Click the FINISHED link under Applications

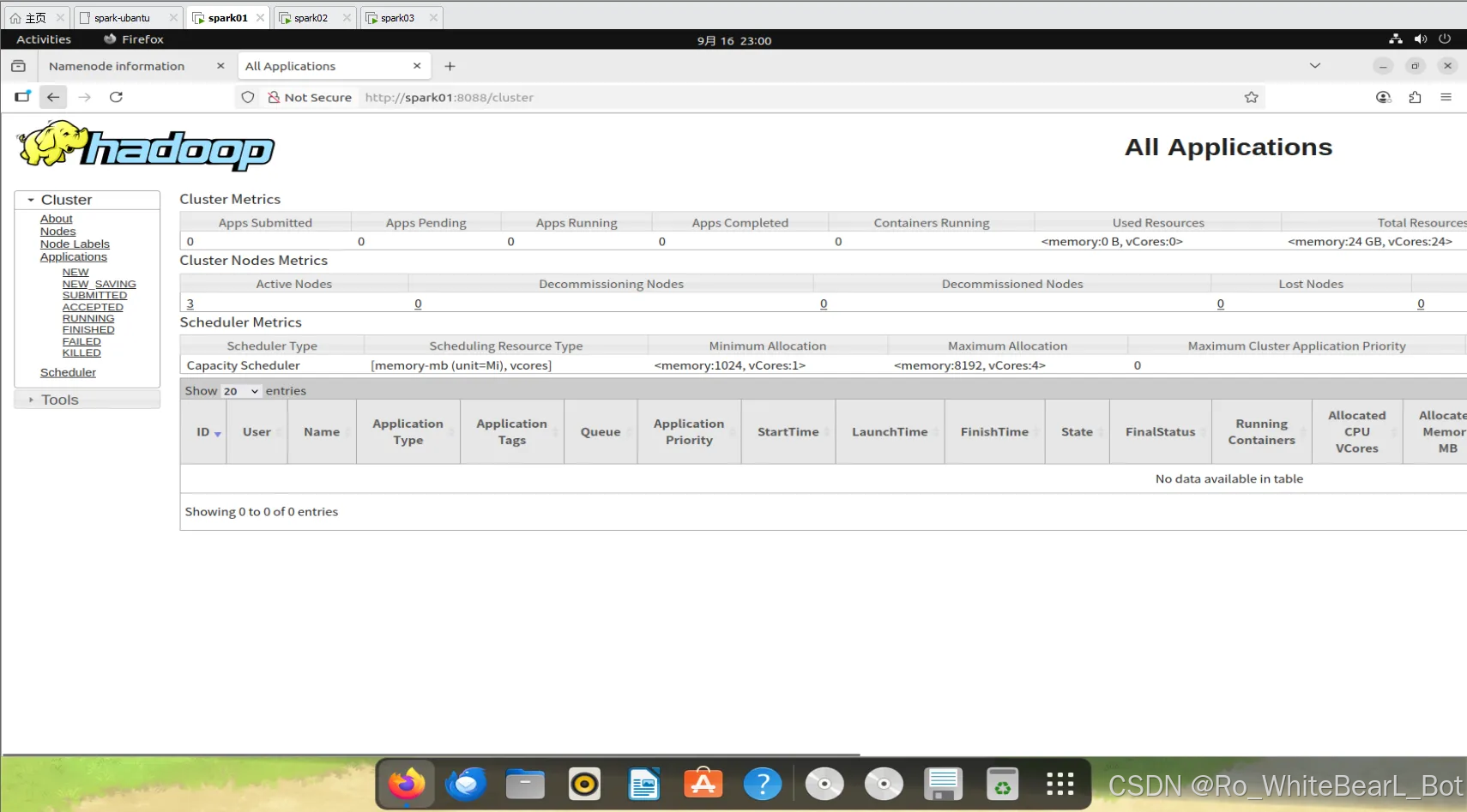pyautogui.click(x=88, y=329)
